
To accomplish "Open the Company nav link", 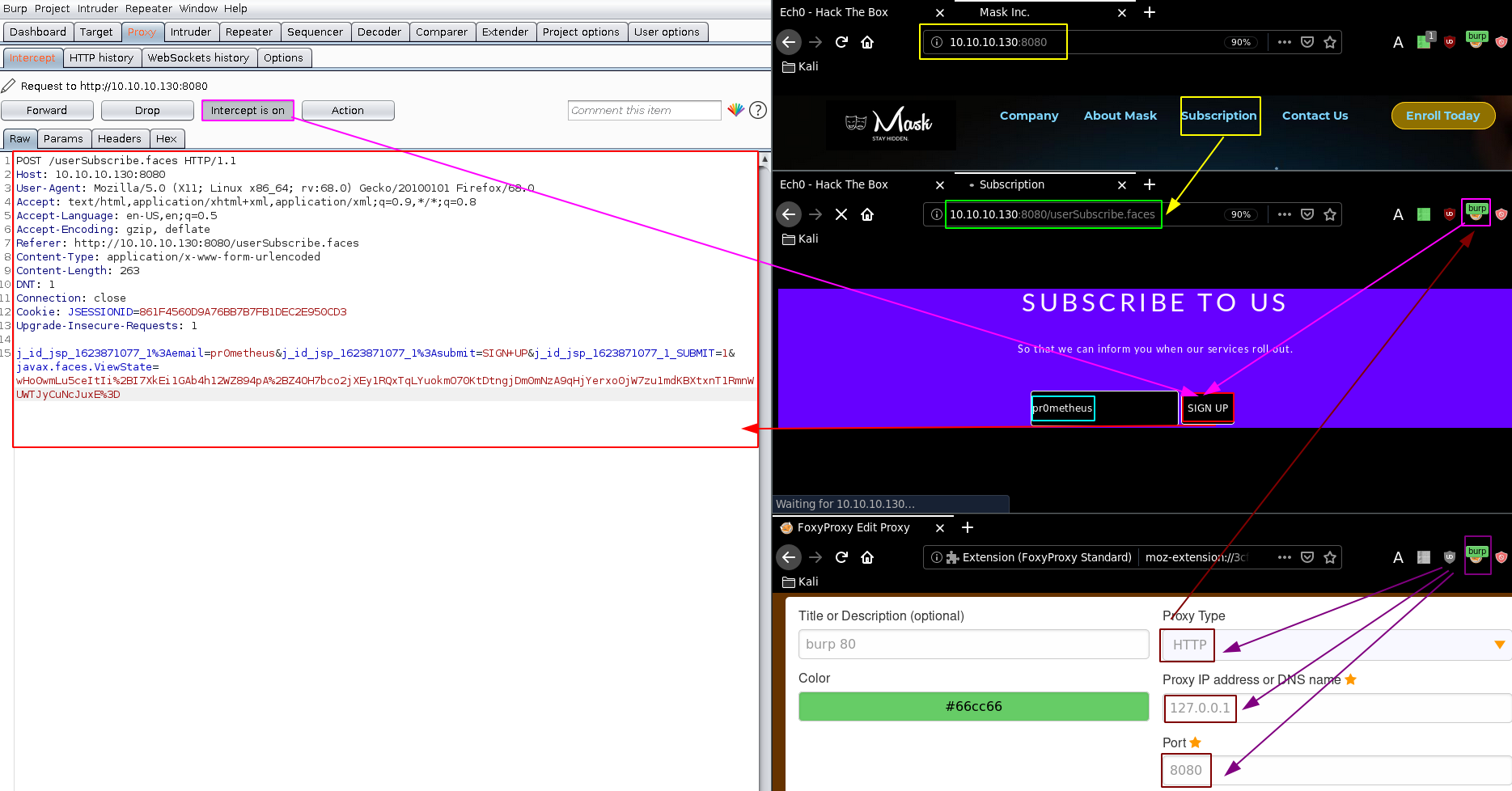I will point(1029,116).
